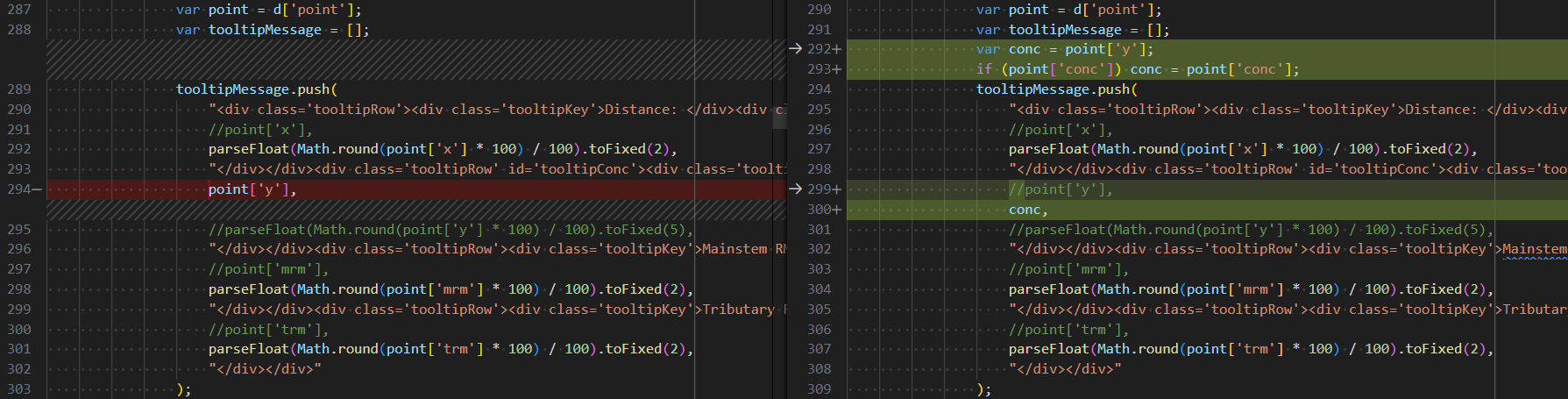This screenshot has width=1568, height=399.
Task: Click comment "//point['x']," on left line 291
Action: [260, 130]
